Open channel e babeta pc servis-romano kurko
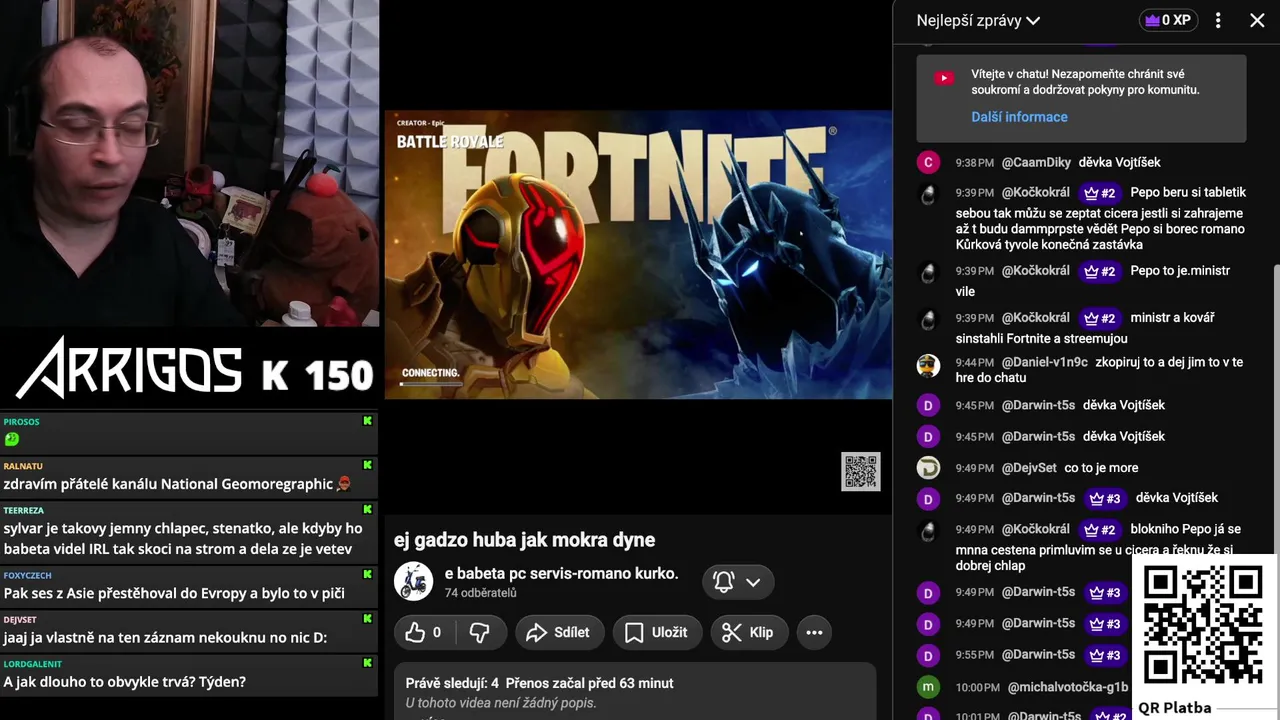The image size is (1280, 720). coord(561,573)
